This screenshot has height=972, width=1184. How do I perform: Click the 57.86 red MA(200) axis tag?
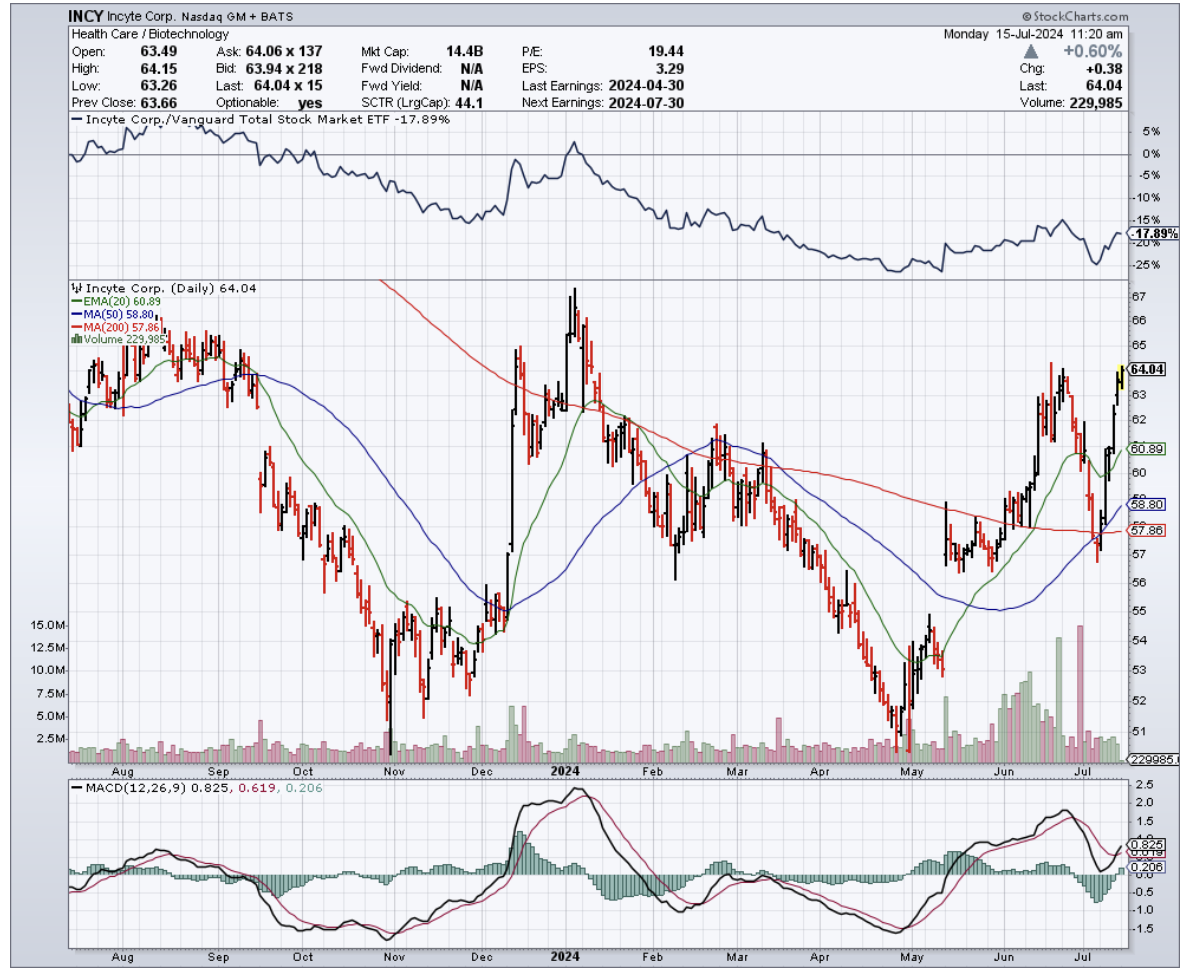tap(1147, 529)
